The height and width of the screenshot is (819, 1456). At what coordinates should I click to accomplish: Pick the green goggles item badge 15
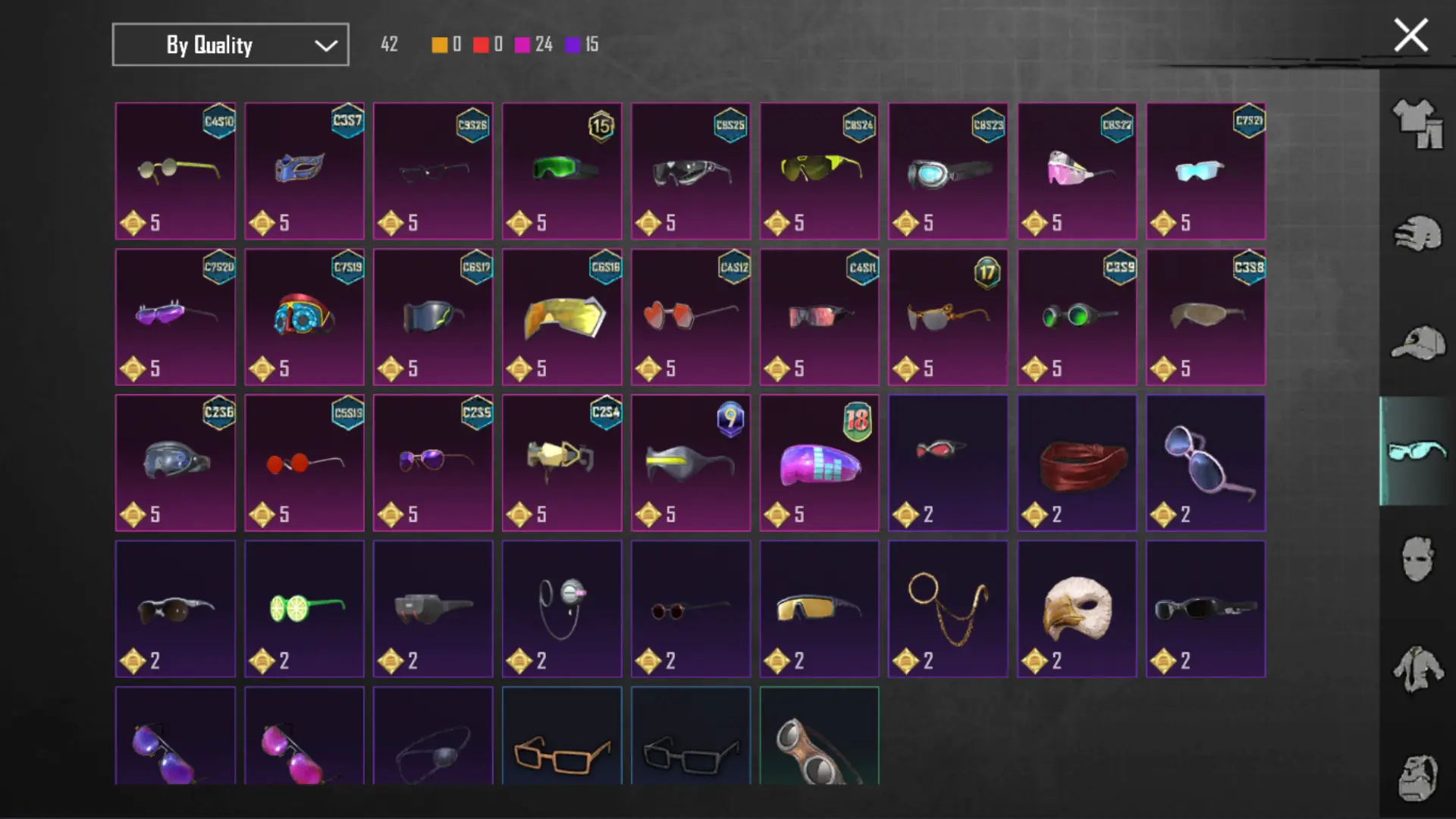click(562, 171)
